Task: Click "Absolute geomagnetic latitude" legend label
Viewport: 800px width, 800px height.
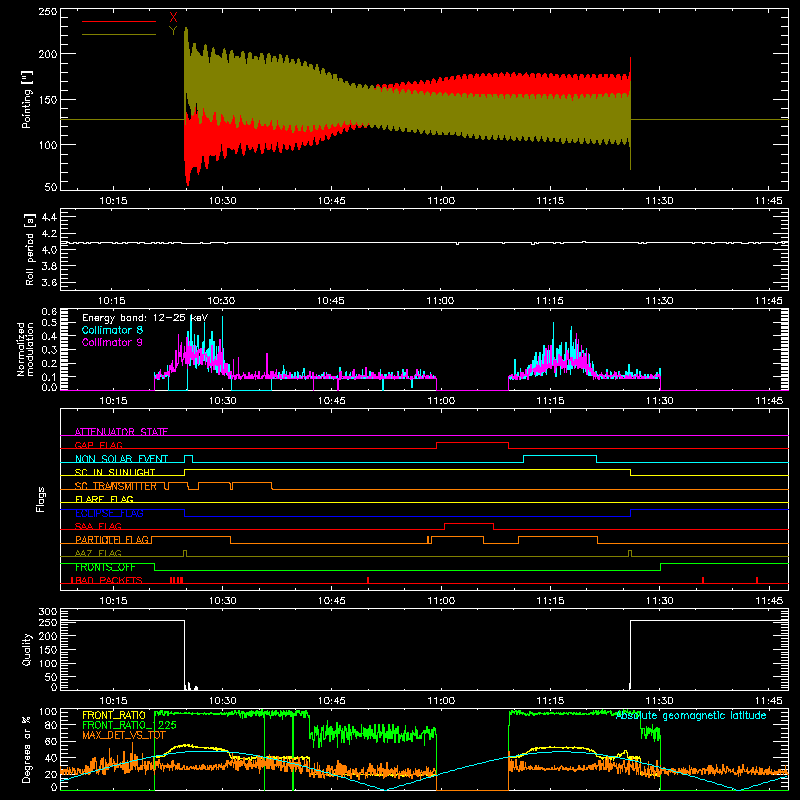Action: (691, 716)
